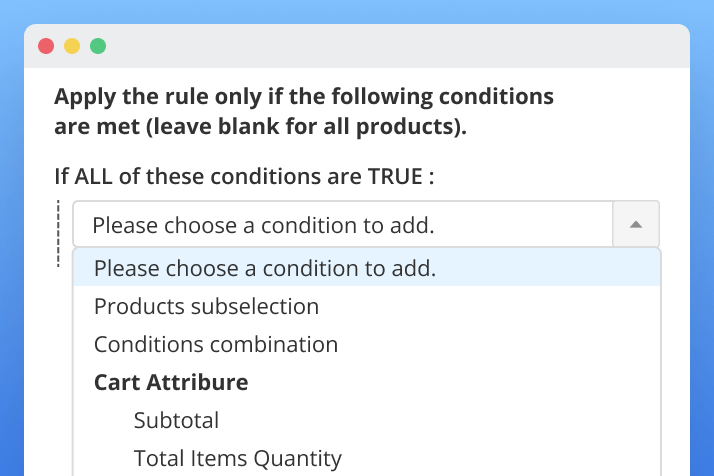Click the dashed condition tree line
The width and height of the screenshot is (714, 476).
pyautogui.click(x=59, y=233)
